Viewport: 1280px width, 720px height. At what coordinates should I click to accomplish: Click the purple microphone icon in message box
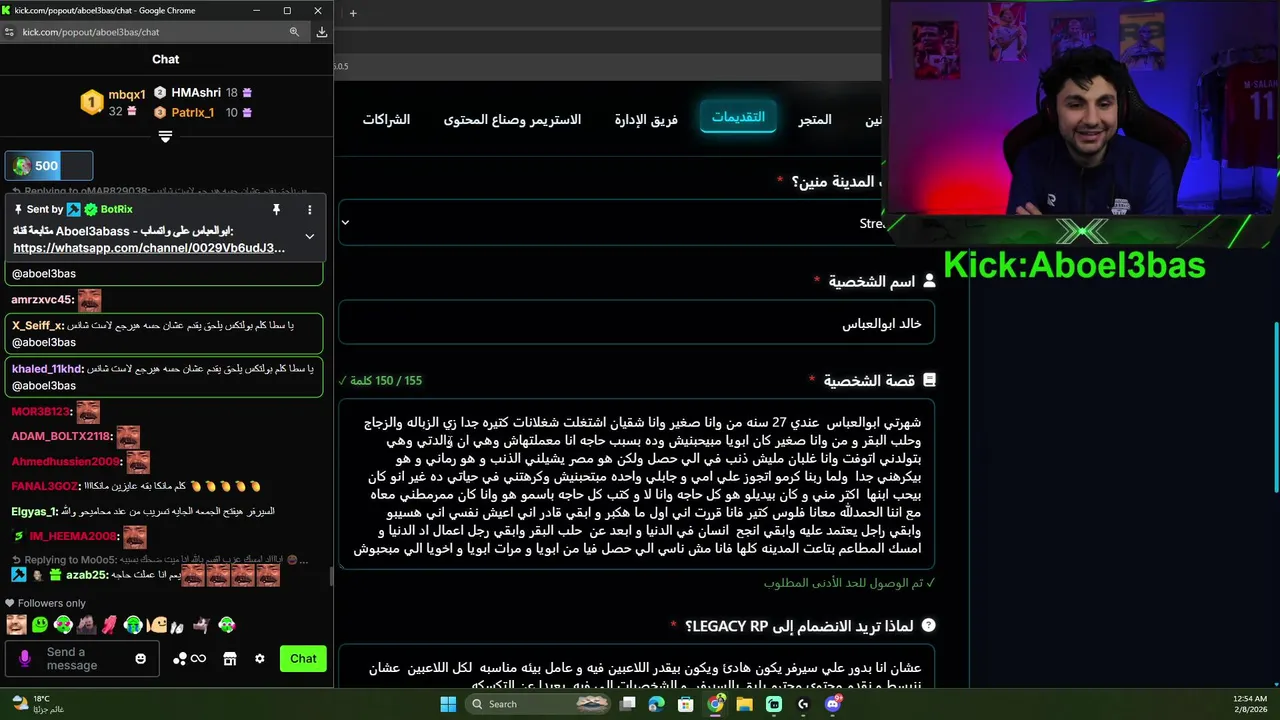point(25,659)
